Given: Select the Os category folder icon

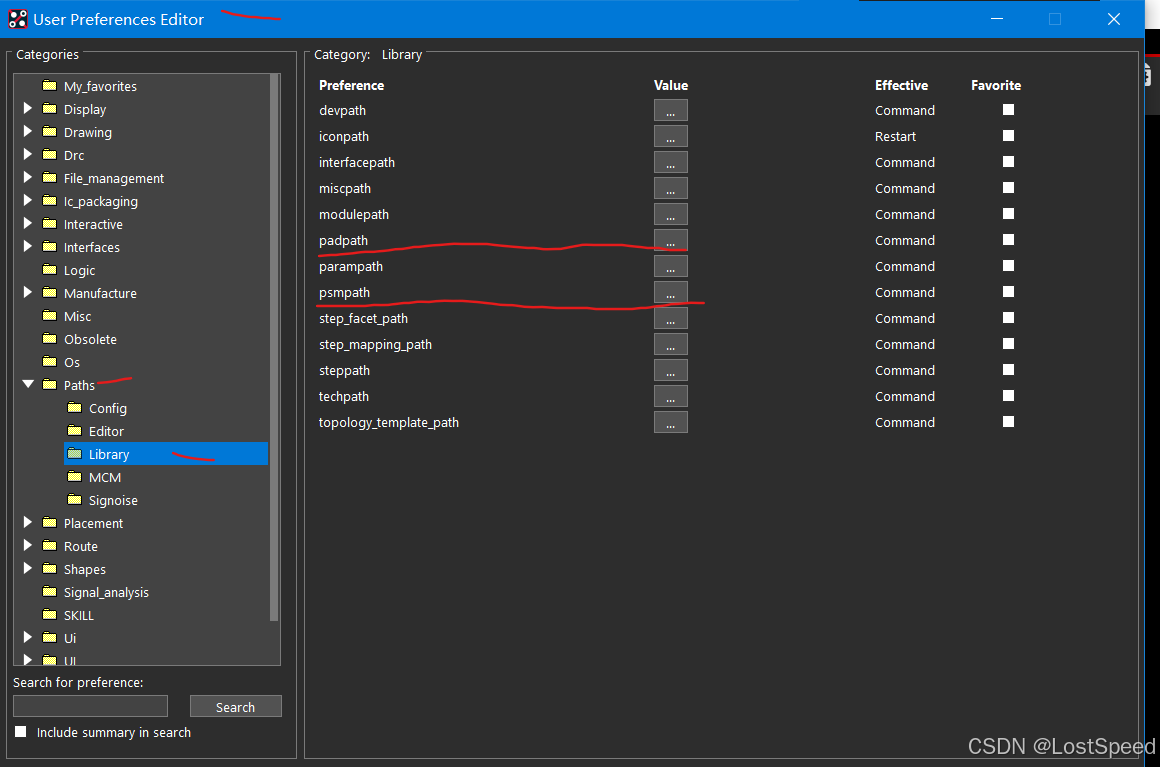Looking at the screenshot, I should (x=50, y=362).
